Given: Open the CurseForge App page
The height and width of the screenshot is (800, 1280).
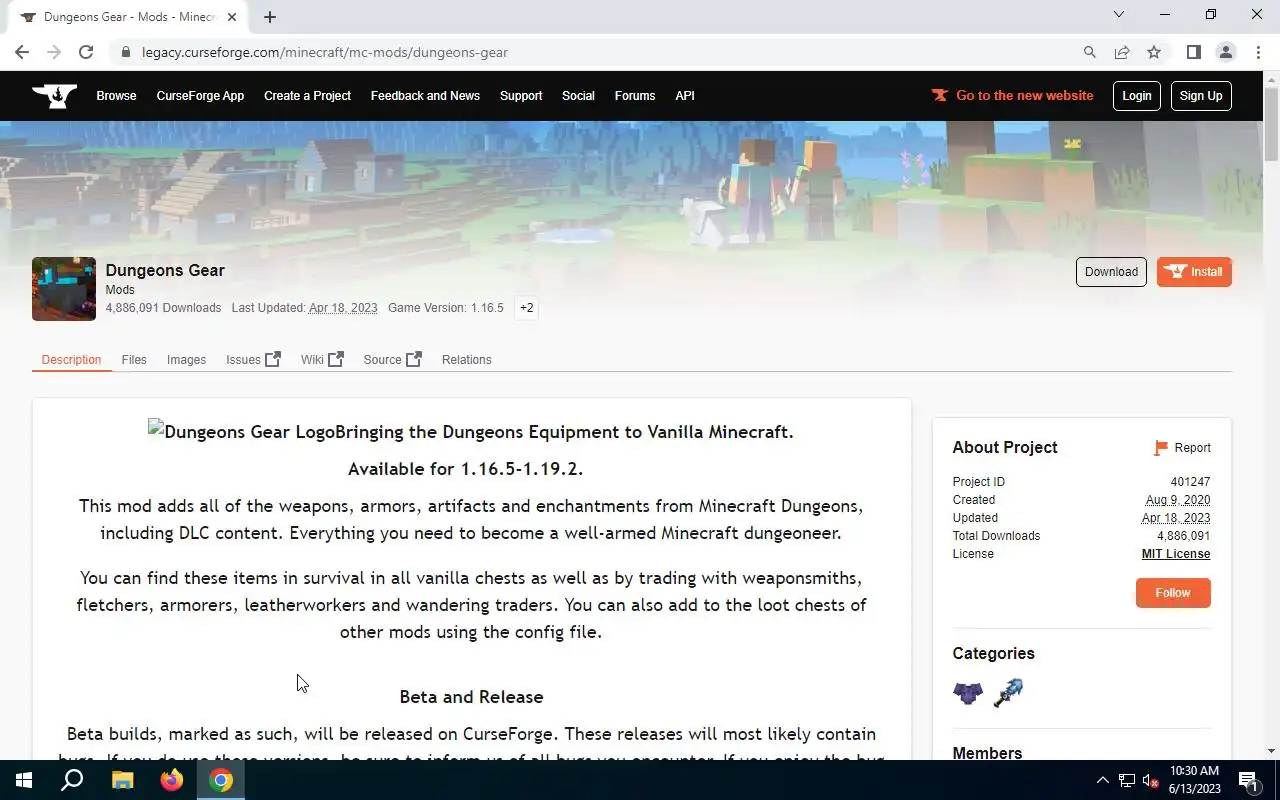Looking at the screenshot, I should [x=200, y=96].
